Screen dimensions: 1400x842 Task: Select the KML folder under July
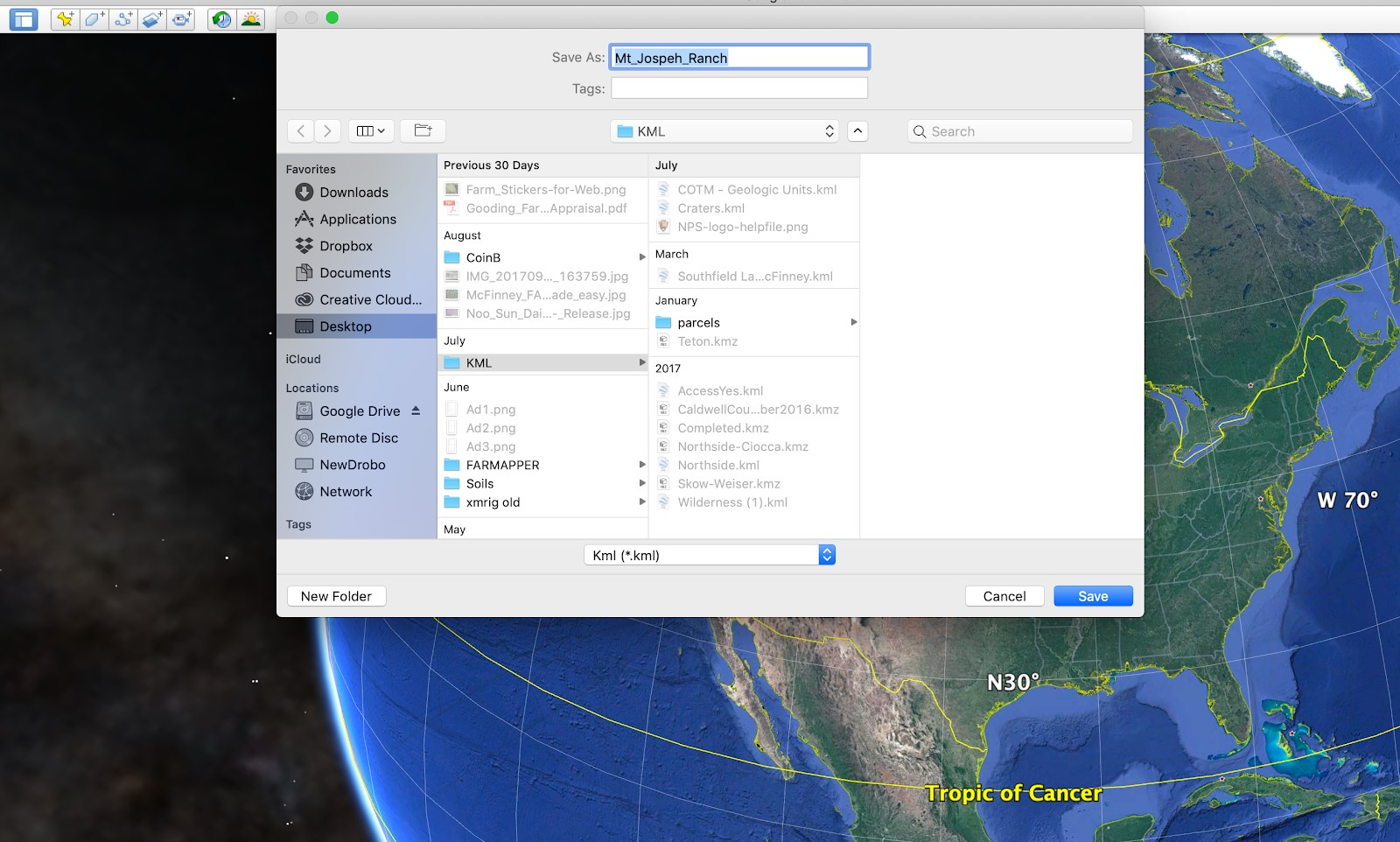(x=542, y=363)
